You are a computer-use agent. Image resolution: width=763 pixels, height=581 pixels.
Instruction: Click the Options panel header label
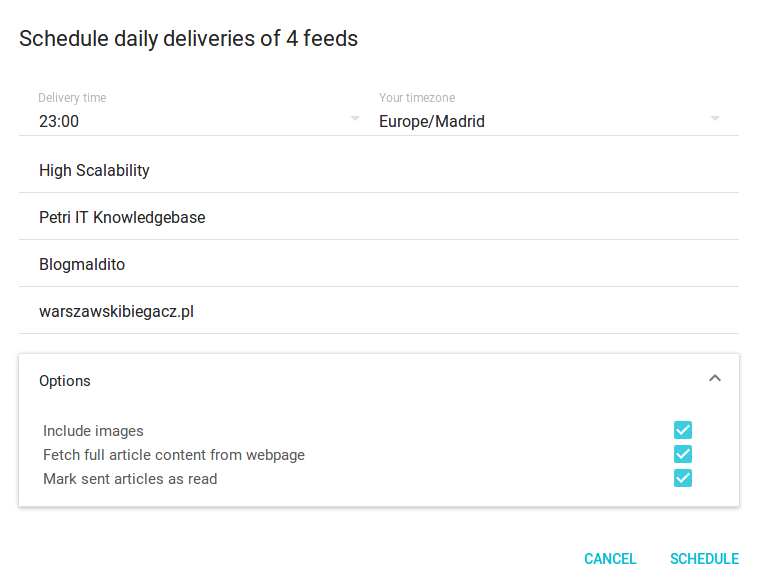coord(65,381)
